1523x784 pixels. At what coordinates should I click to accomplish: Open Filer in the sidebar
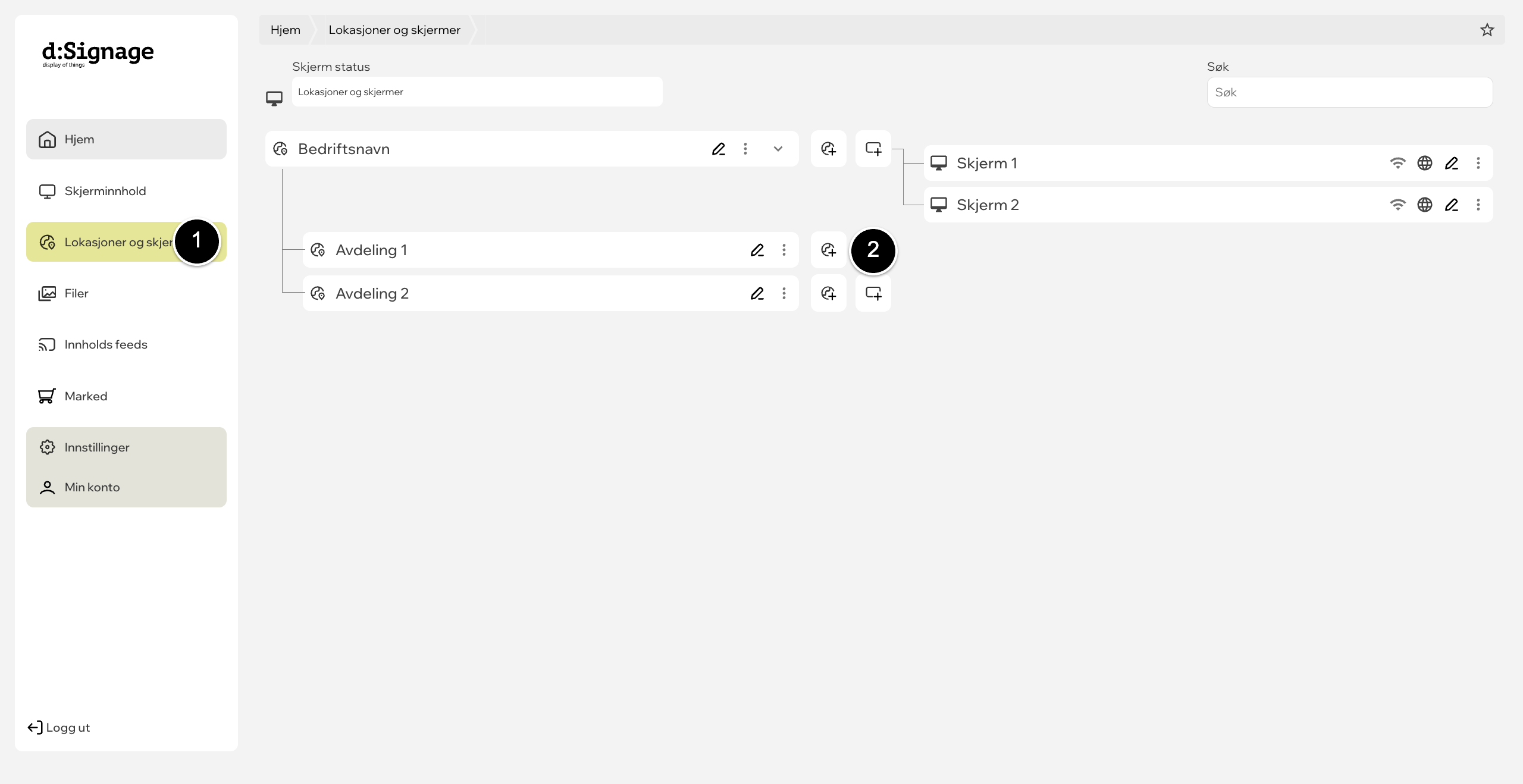pyautogui.click(x=126, y=293)
